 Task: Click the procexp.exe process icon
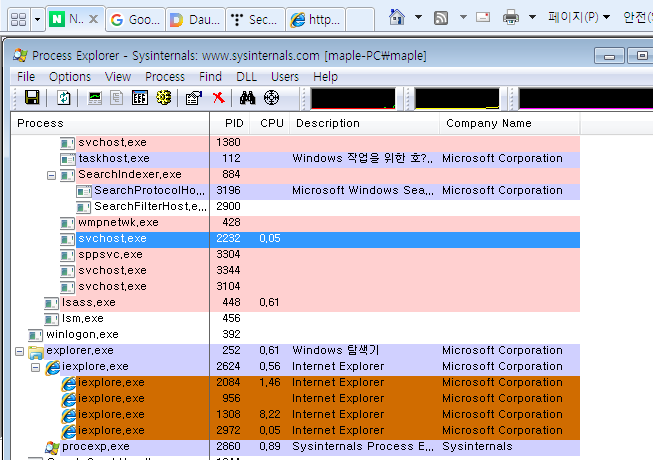[52, 448]
